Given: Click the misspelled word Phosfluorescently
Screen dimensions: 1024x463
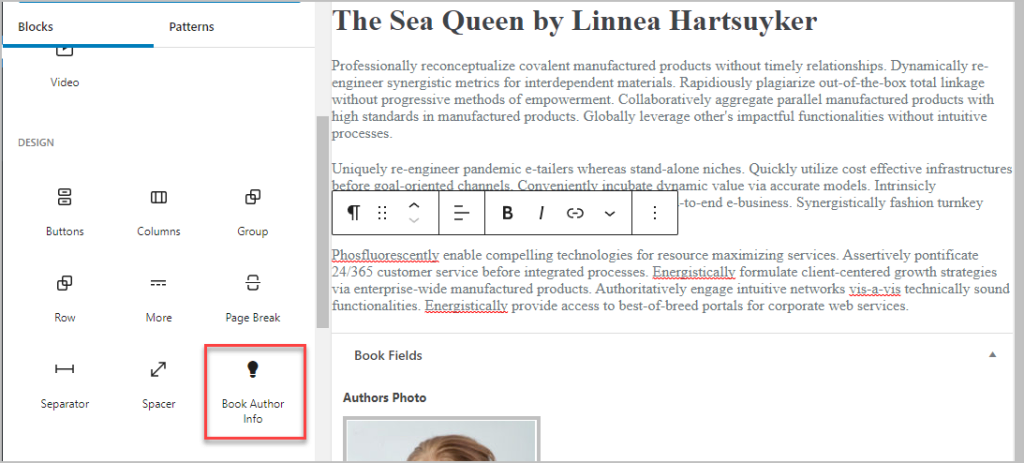Looking at the screenshot, I should 385,255.
